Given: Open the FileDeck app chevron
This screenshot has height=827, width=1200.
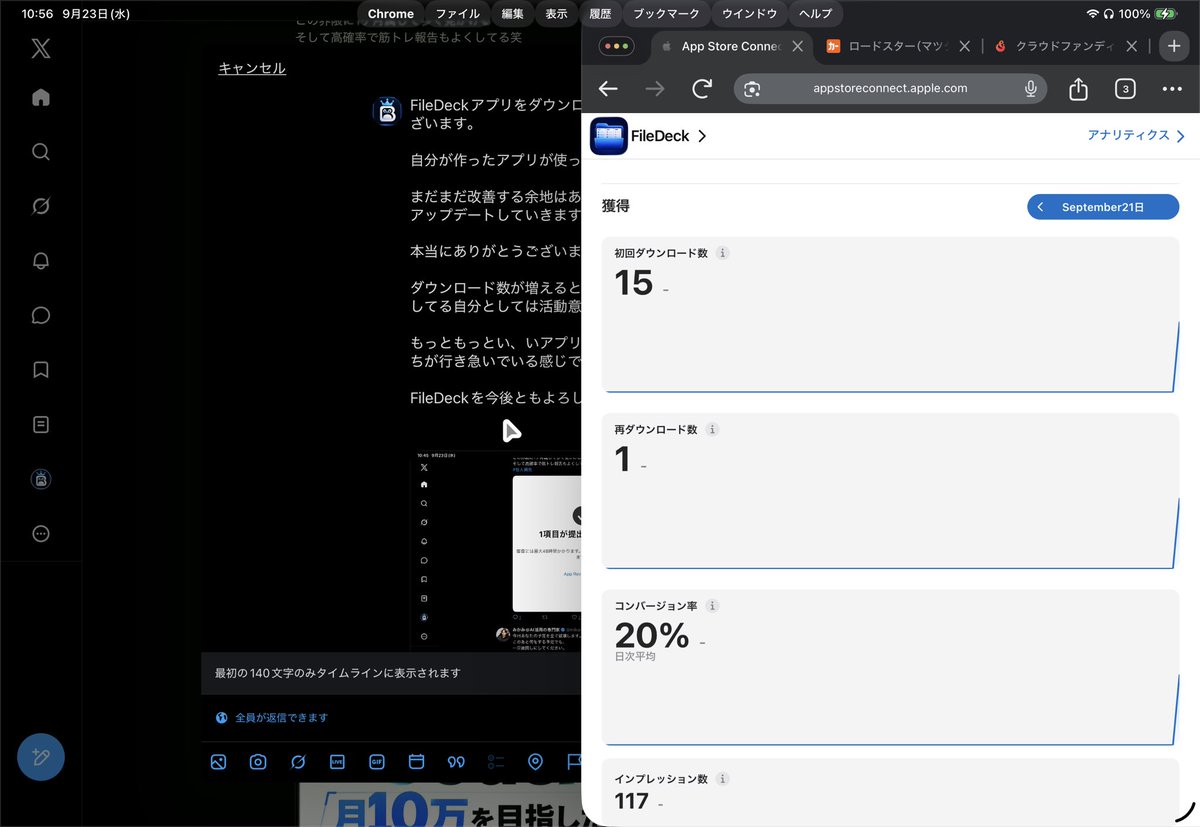Looking at the screenshot, I should click(x=702, y=136).
